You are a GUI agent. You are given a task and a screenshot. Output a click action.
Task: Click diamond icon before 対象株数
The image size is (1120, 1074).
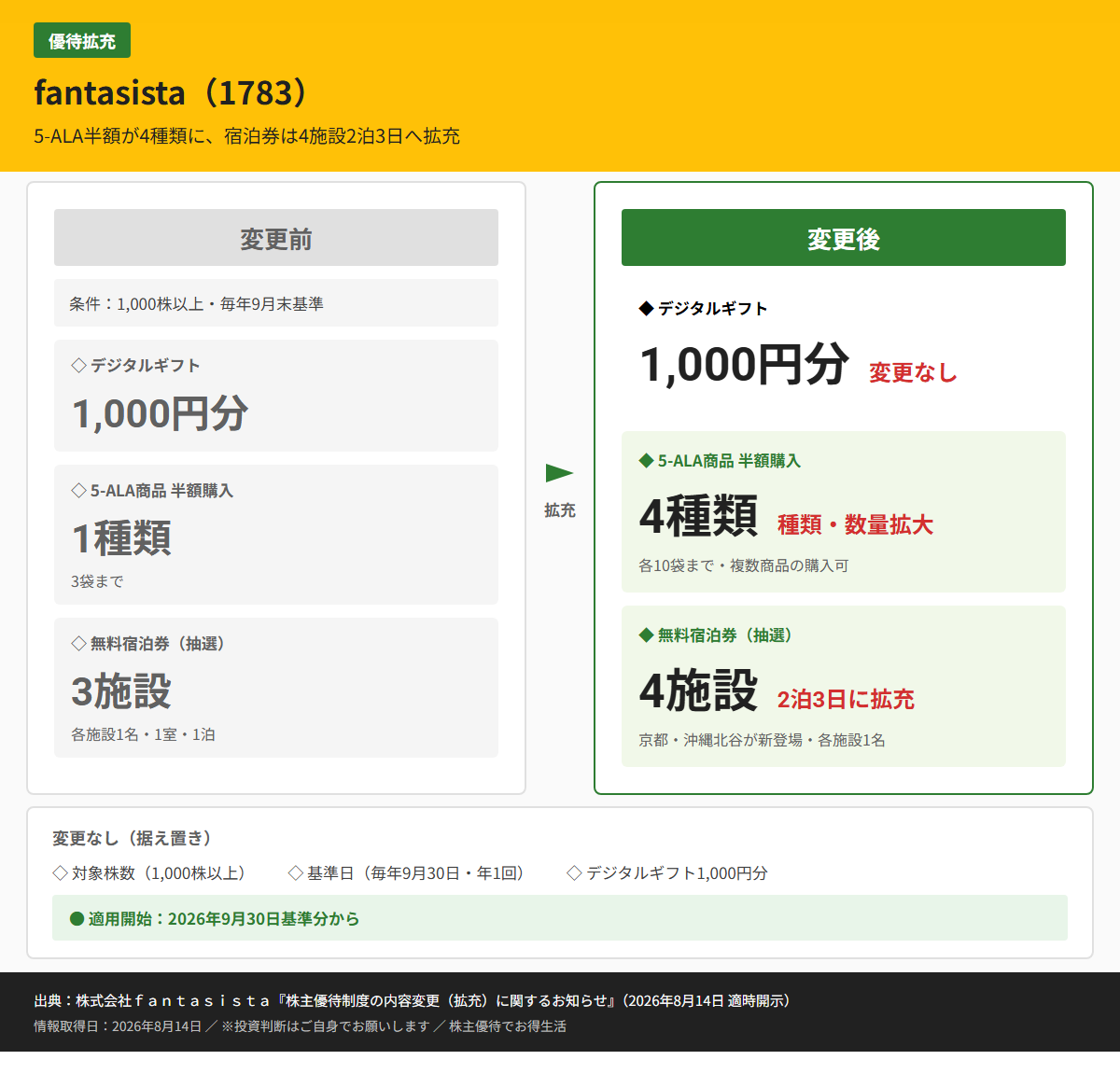pos(61,873)
